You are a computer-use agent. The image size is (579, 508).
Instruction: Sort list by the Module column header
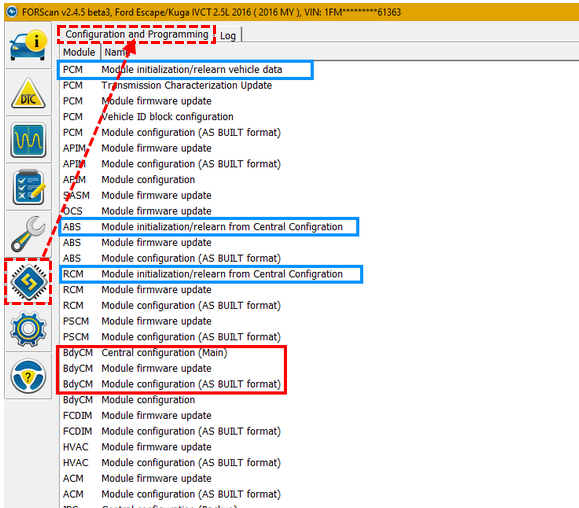point(79,52)
